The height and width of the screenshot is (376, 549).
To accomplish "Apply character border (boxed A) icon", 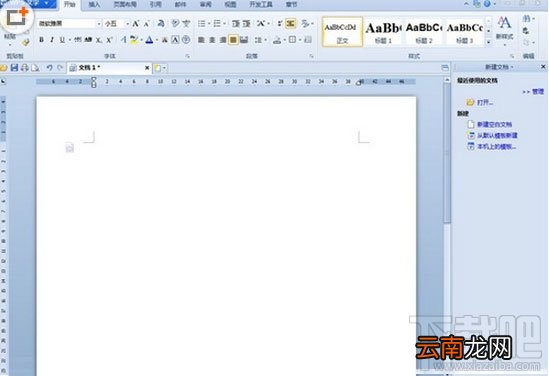I will (x=175, y=40).
